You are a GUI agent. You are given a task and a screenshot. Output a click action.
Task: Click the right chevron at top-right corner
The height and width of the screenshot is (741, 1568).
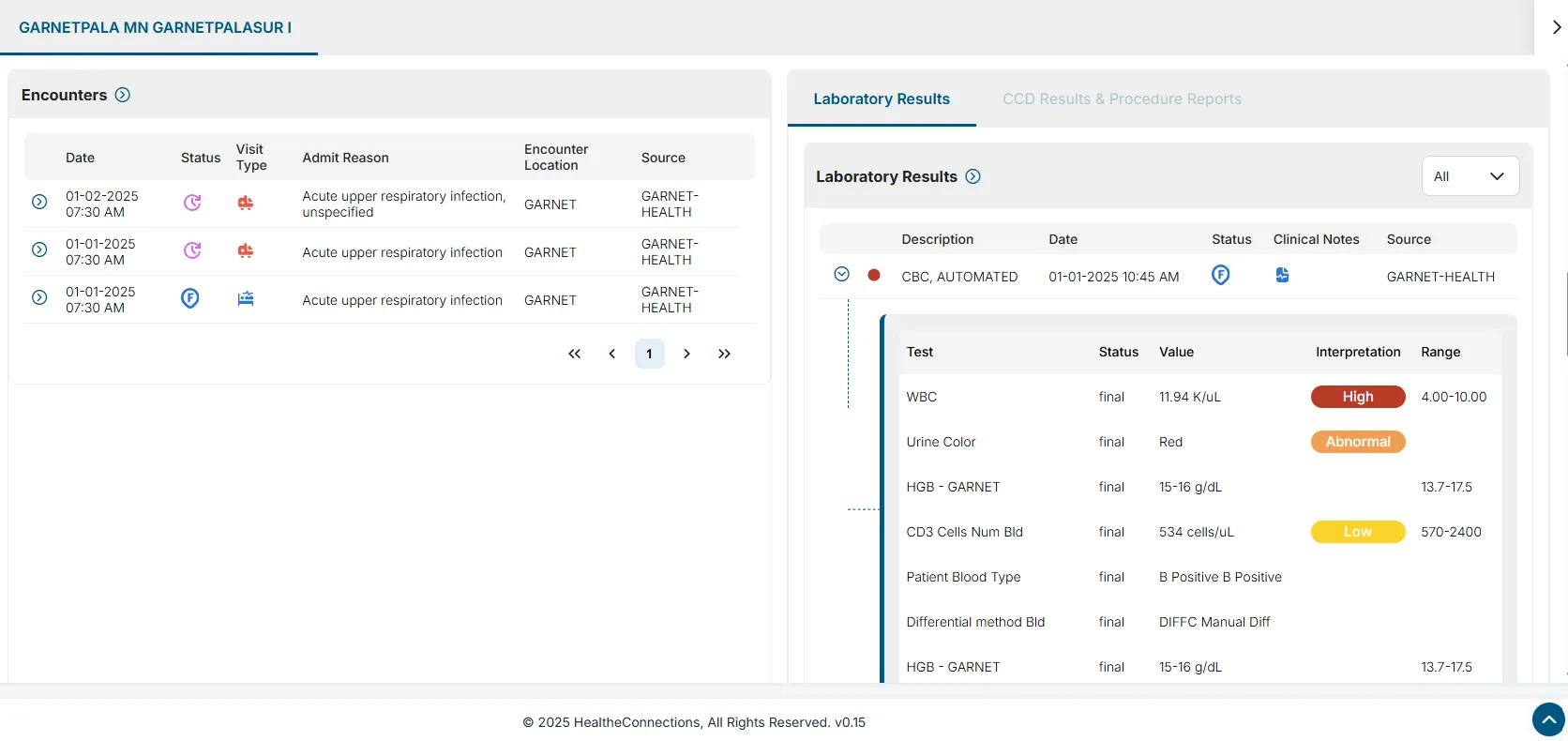pos(1556,27)
